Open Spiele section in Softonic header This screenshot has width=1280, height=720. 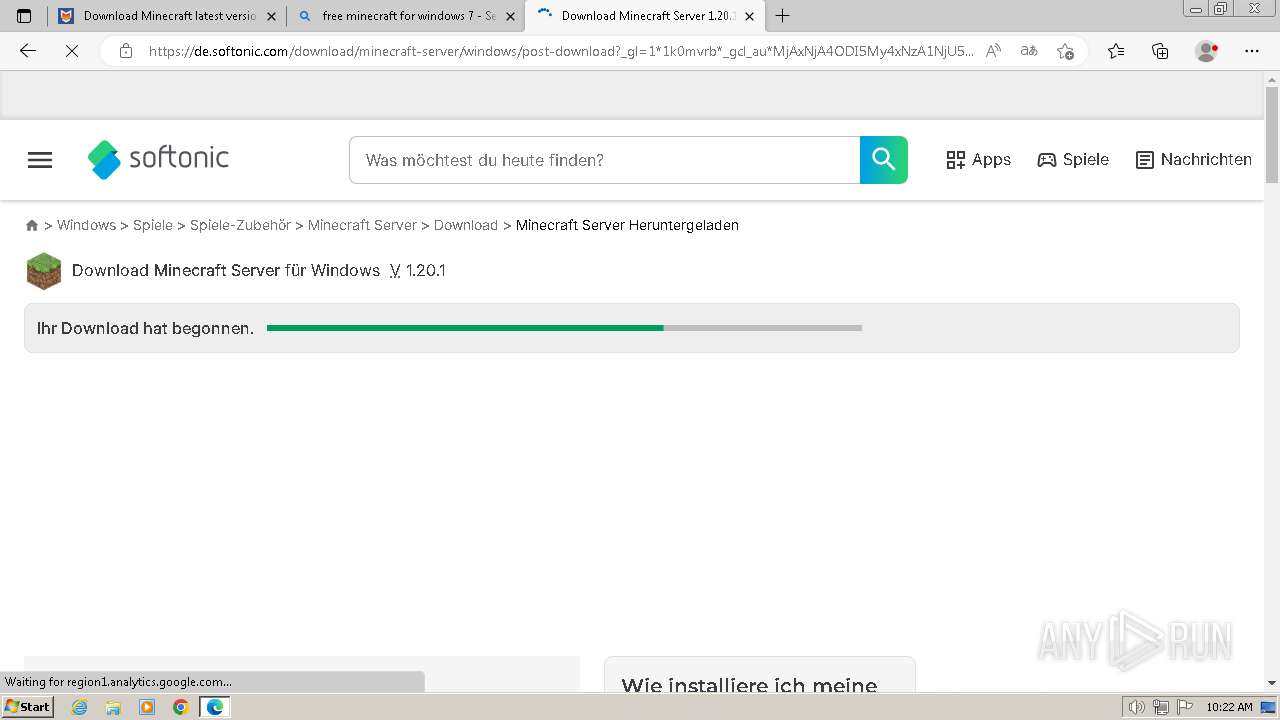pyautogui.click(x=1073, y=160)
